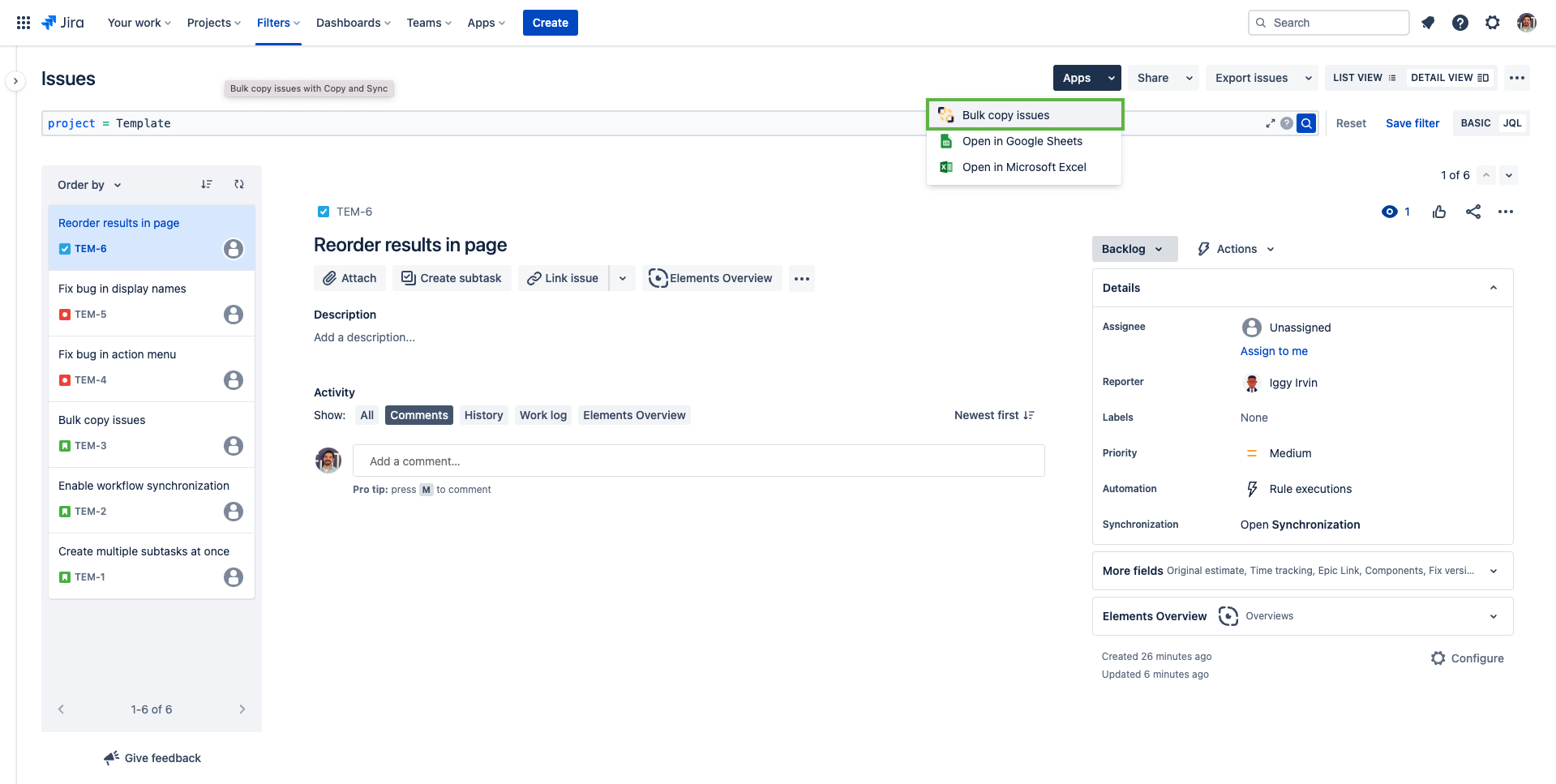Open the notifications bell icon

pos(1428,23)
